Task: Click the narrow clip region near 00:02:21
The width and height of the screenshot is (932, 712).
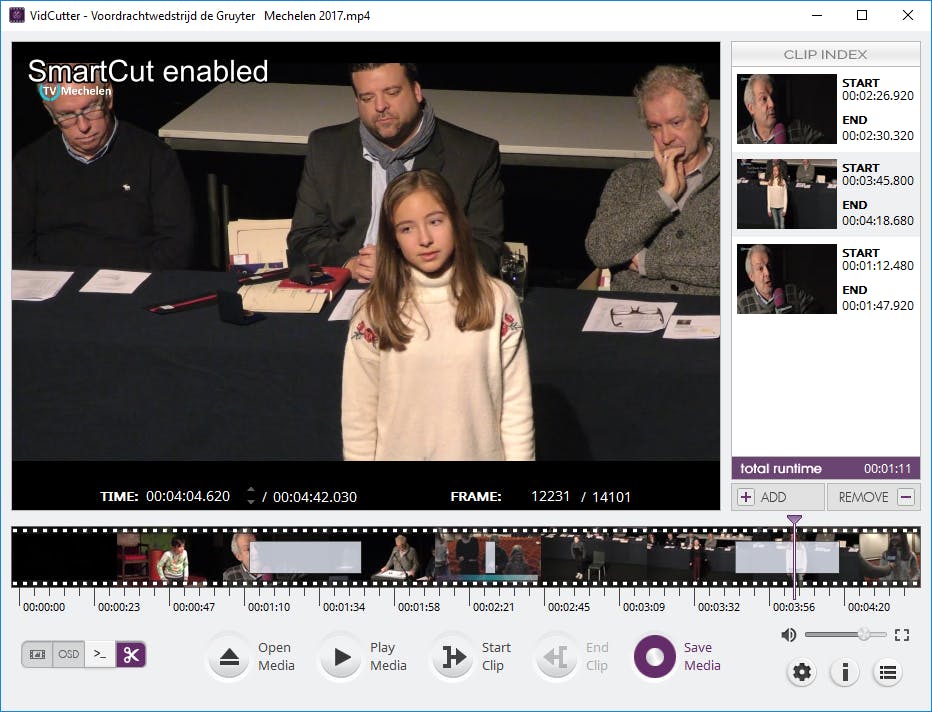Action: (490, 557)
